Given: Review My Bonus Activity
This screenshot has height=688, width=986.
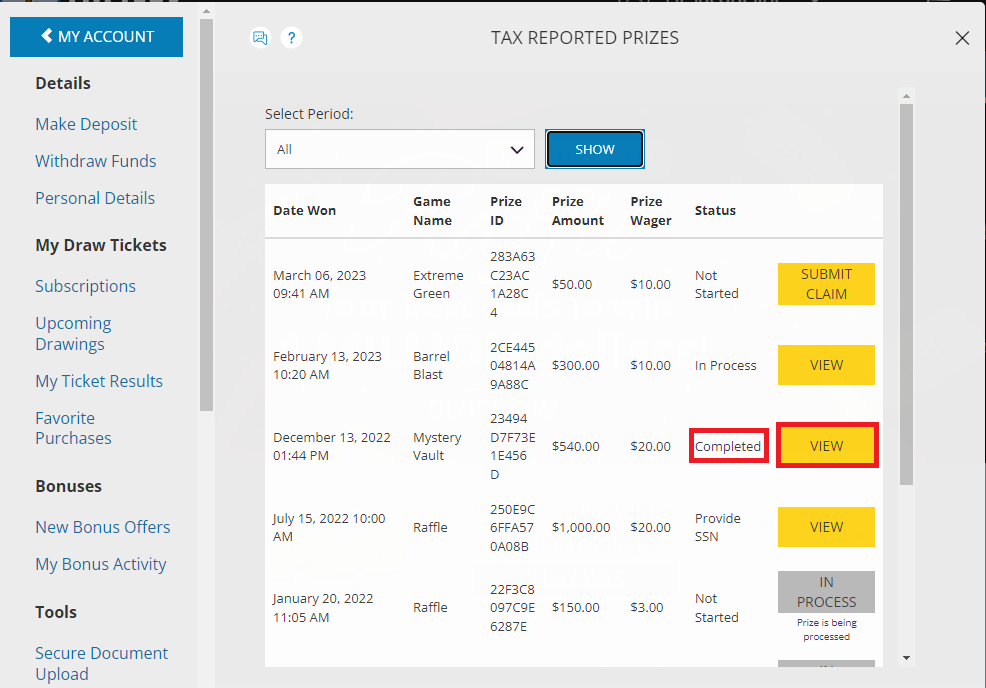Looking at the screenshot, I should 100,564.
